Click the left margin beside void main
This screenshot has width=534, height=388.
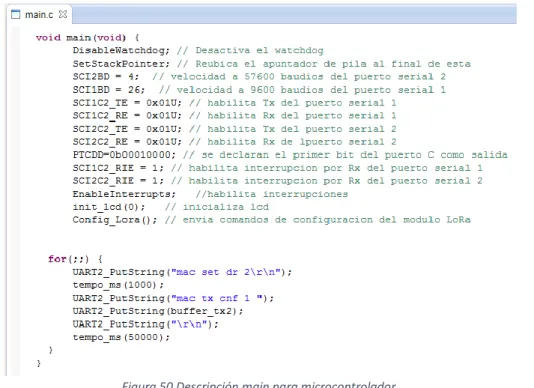pos(16,37)
